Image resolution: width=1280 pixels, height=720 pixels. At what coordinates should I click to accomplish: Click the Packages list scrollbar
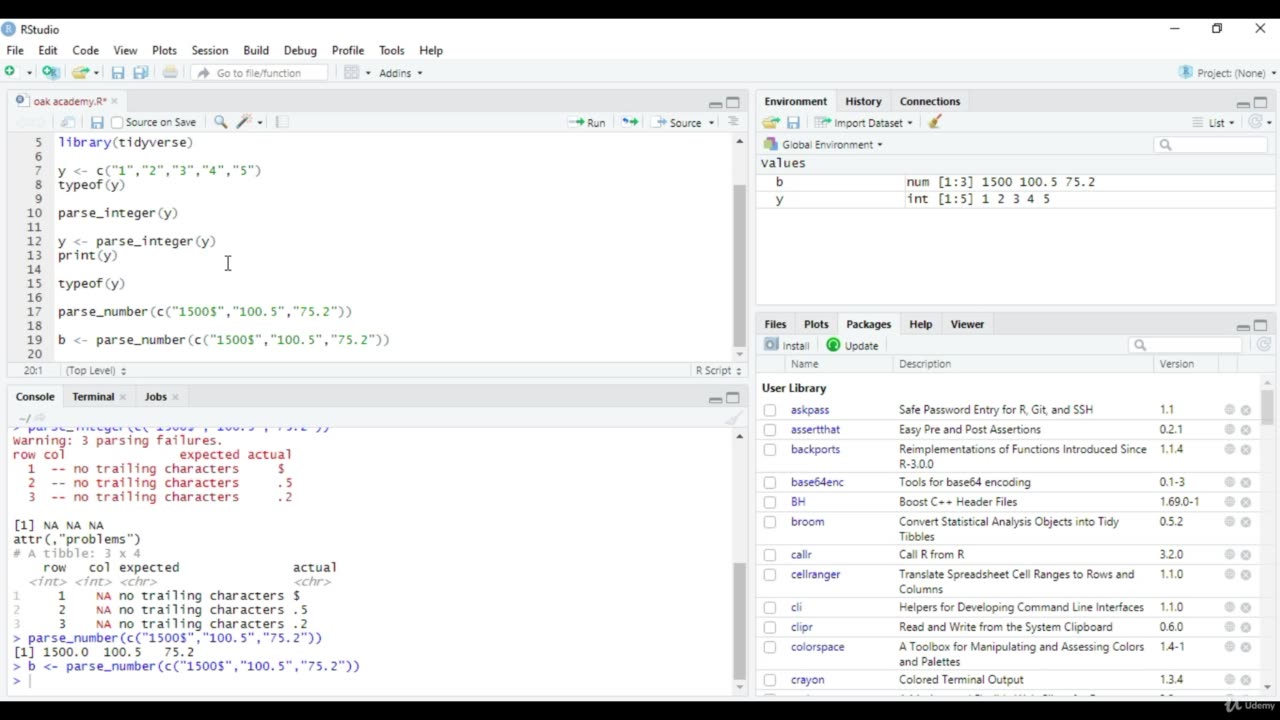click(1267, 407)
